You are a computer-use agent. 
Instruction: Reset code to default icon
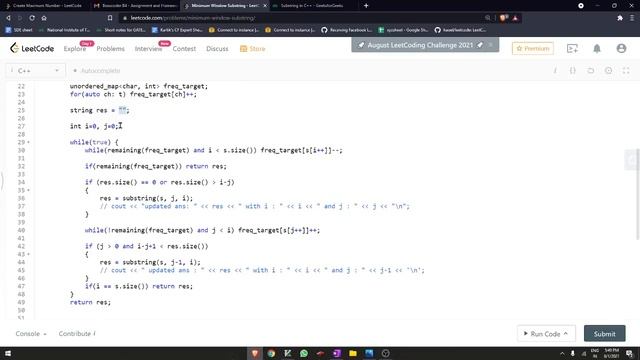point(591,71)
